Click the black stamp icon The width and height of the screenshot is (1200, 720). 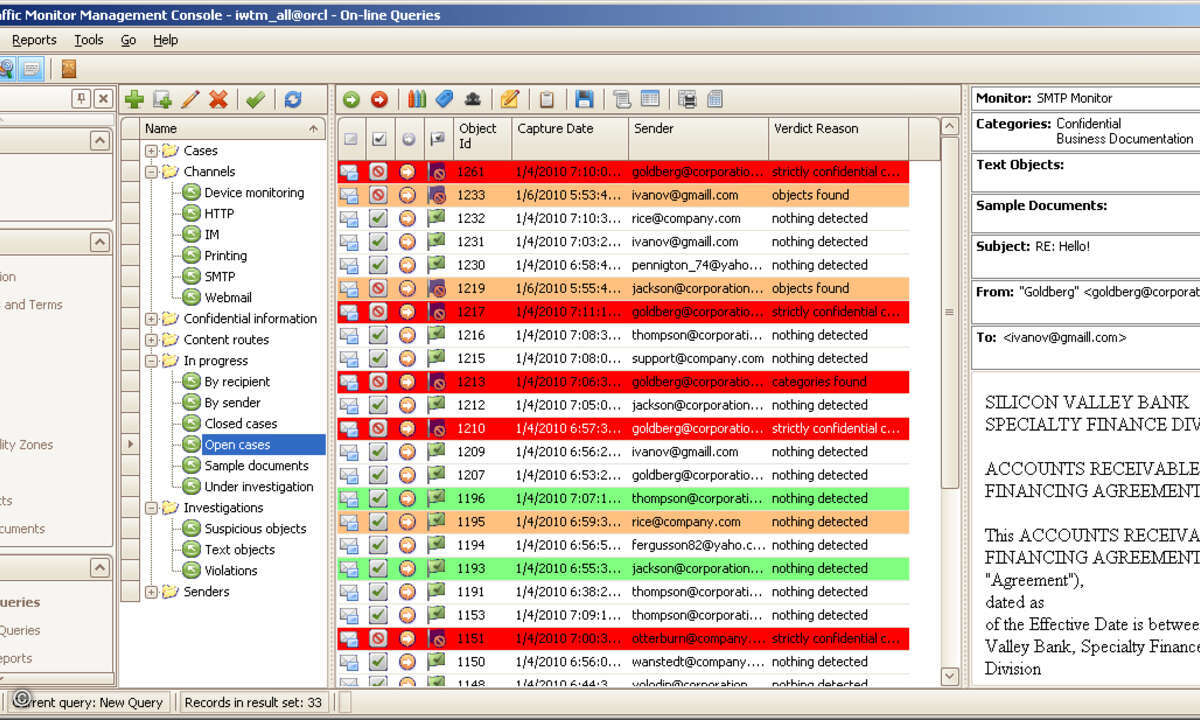[472, 99]
